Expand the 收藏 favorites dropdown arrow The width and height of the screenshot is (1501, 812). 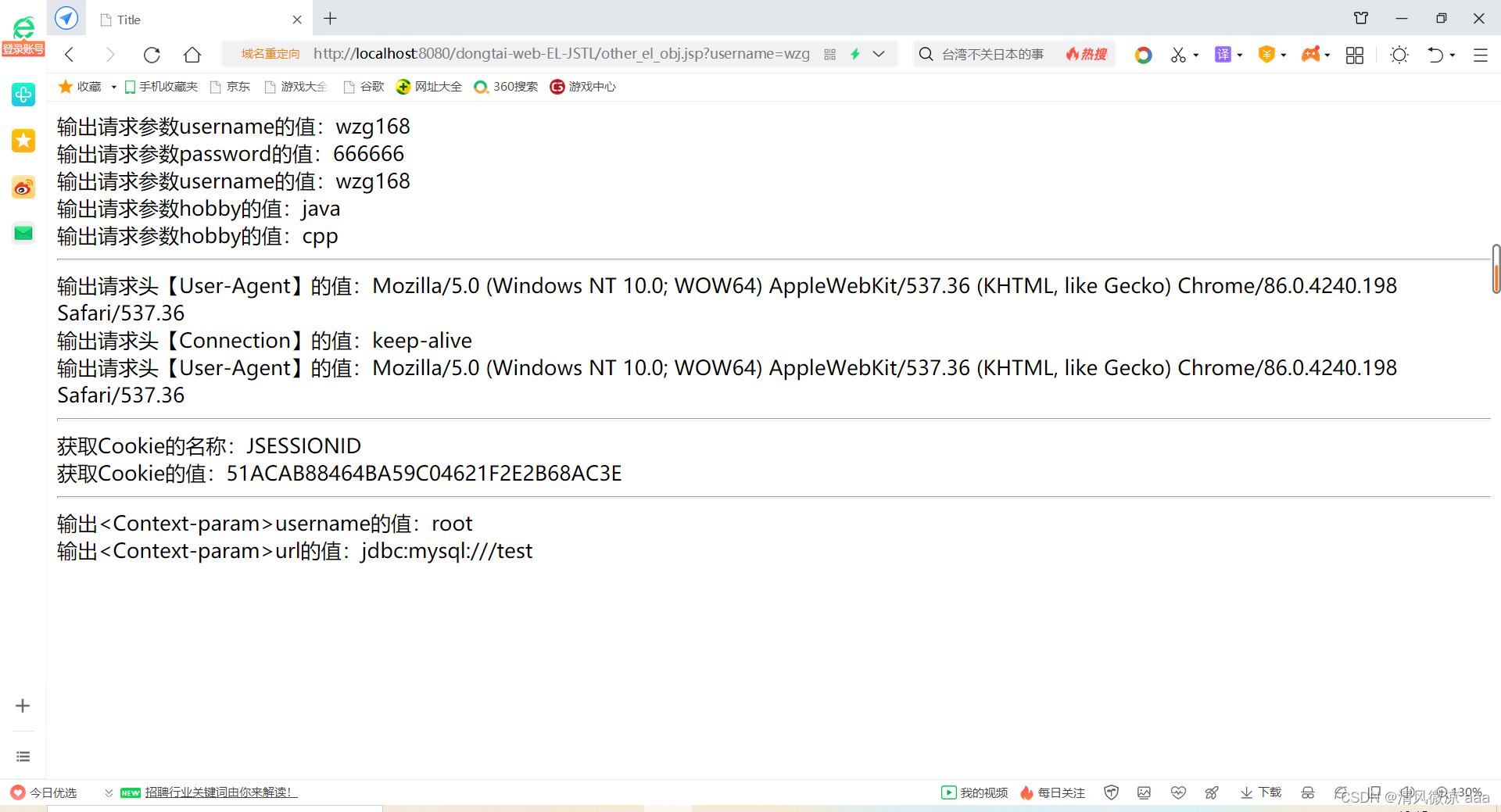113,87
